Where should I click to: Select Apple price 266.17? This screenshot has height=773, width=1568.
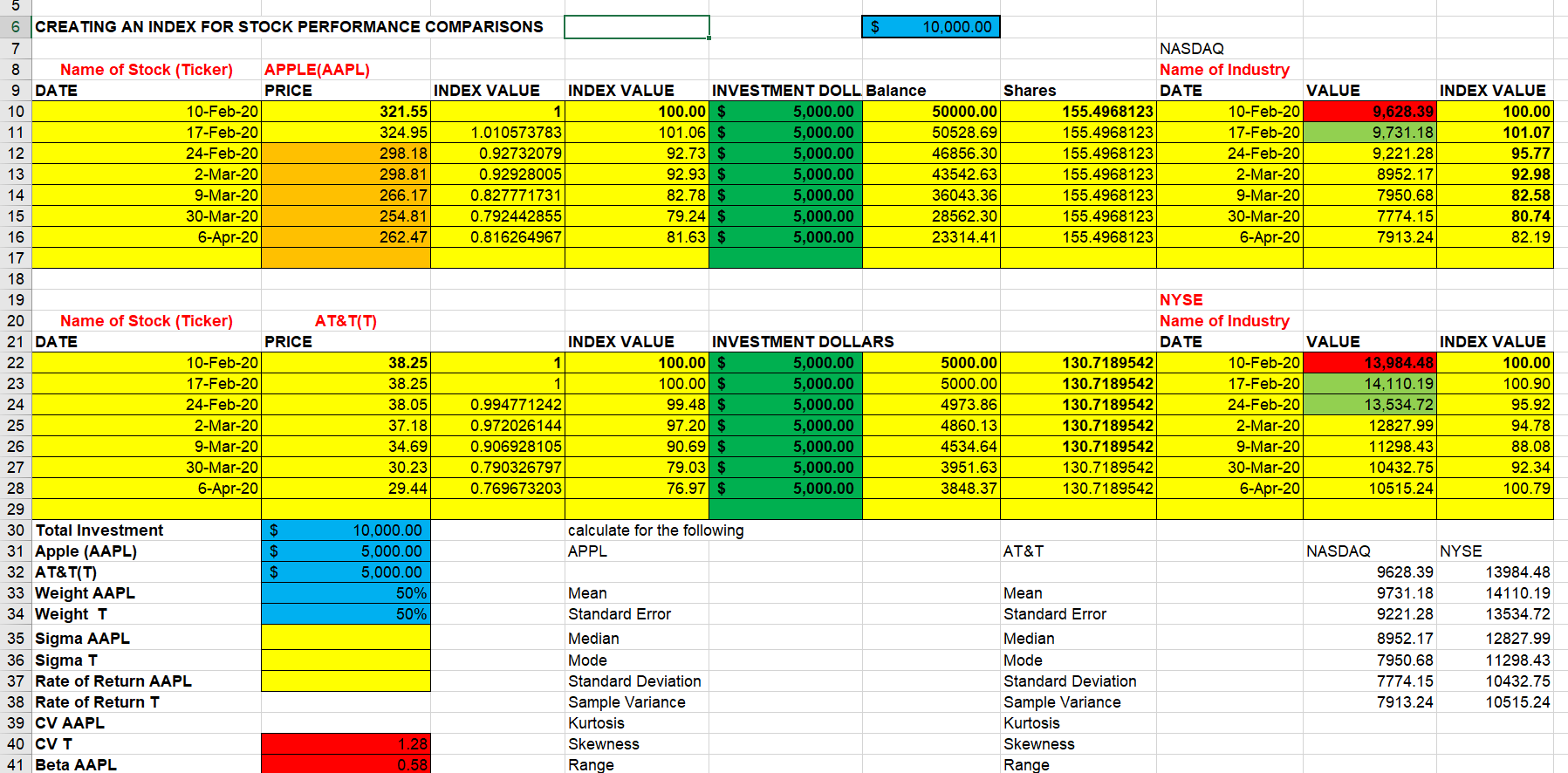pyautogui.click(x=346, y=195)
